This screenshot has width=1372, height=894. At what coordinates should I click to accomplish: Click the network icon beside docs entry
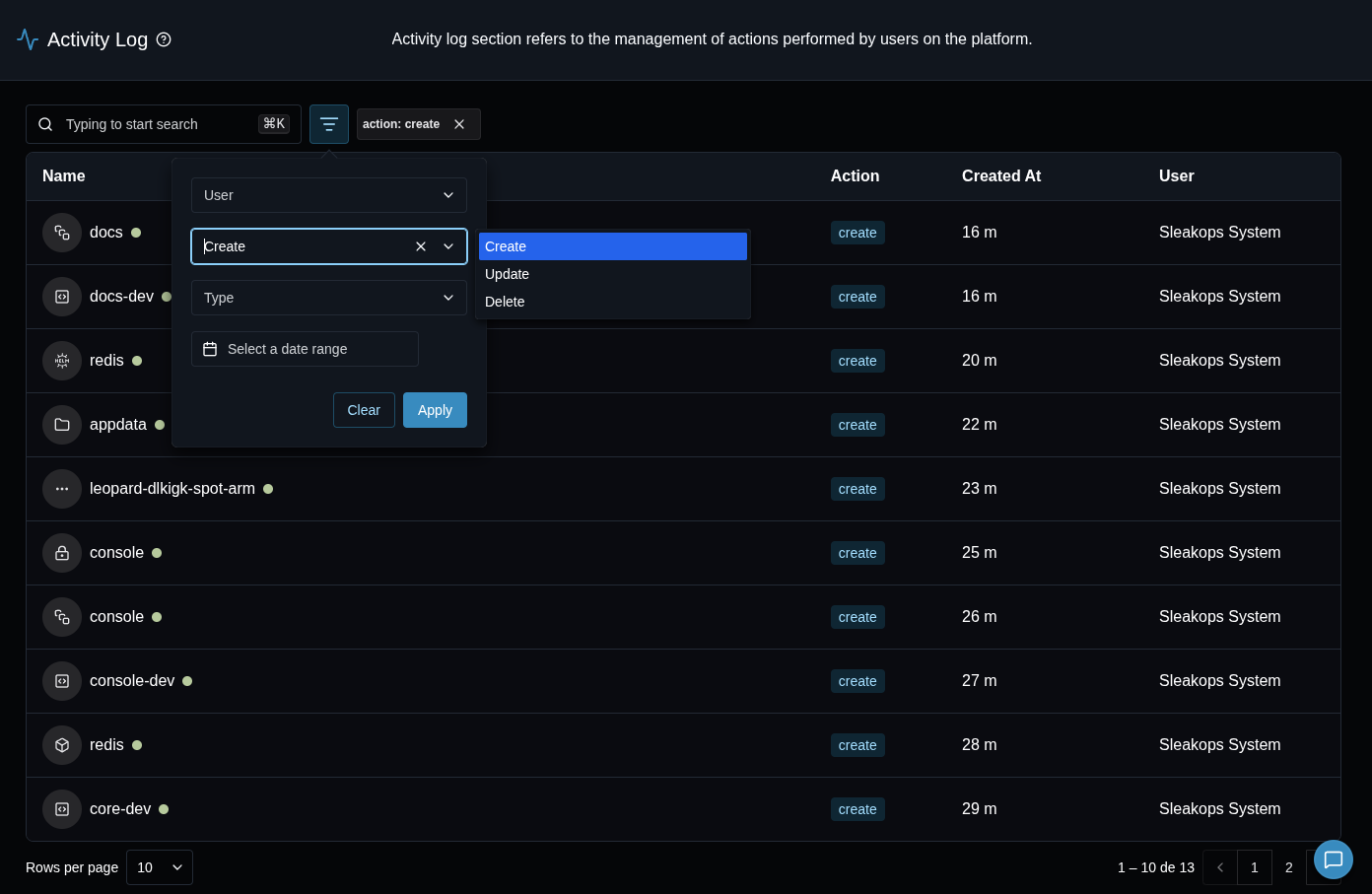click(x=62, y=233)
